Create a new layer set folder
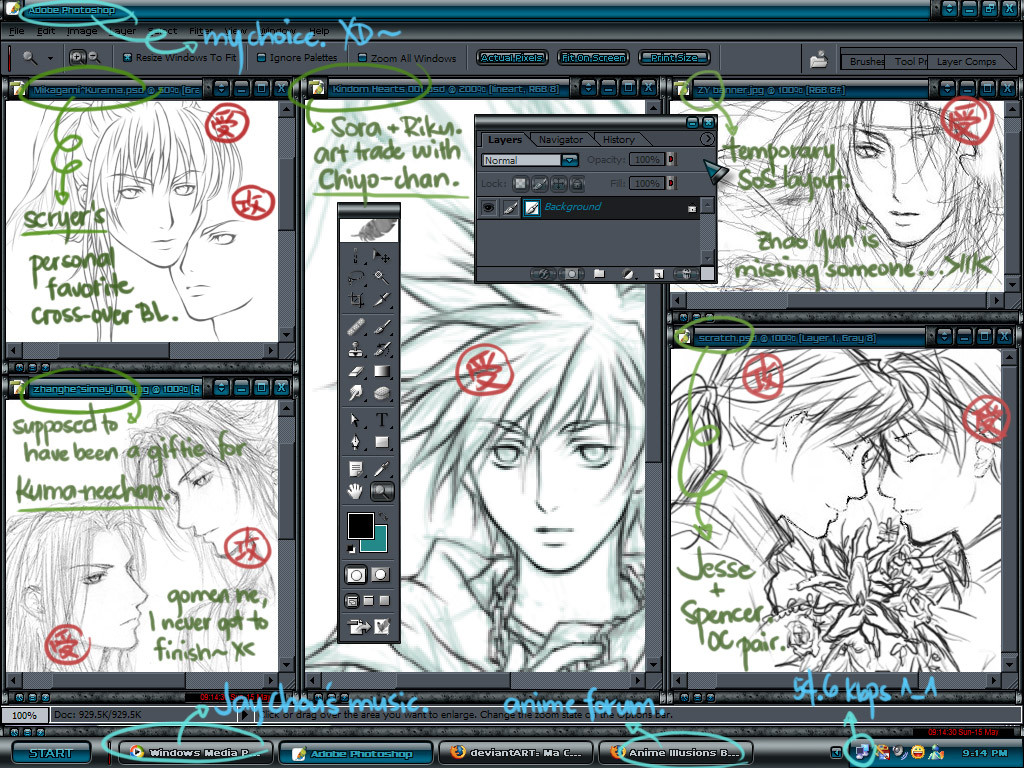 (599, 274)
